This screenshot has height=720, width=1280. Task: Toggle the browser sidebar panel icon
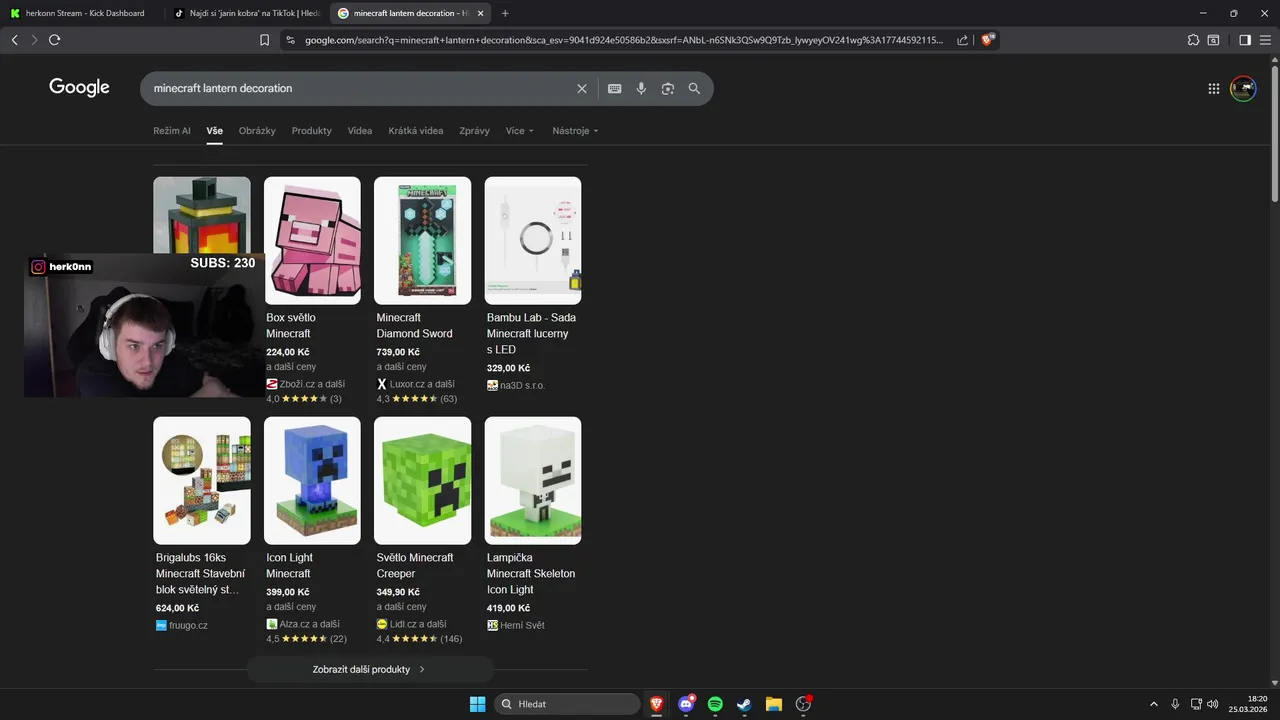[1245, 40]
